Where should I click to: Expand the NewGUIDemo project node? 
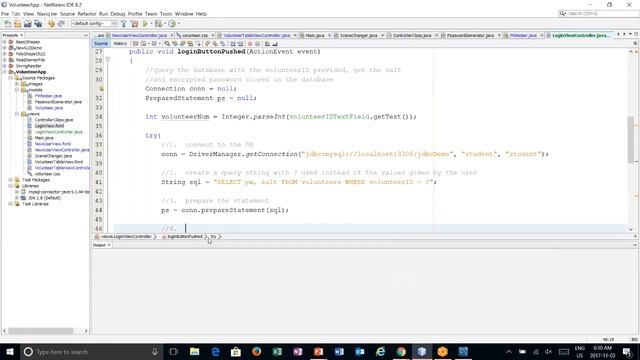pyautogui.click(x=4, y=48)
